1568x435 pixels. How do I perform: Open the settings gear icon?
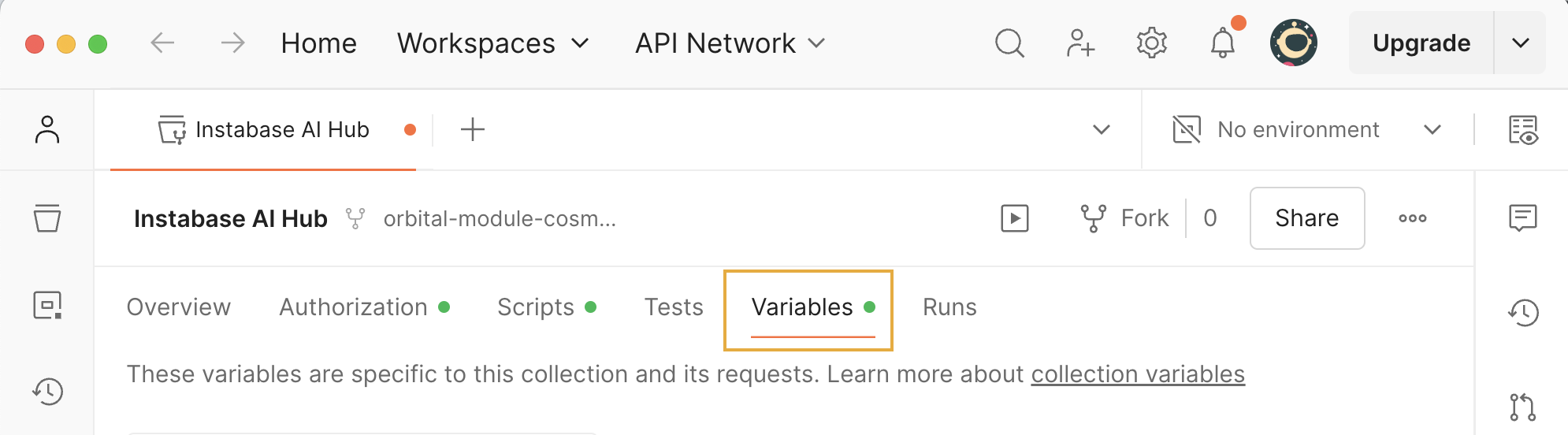1151,43
